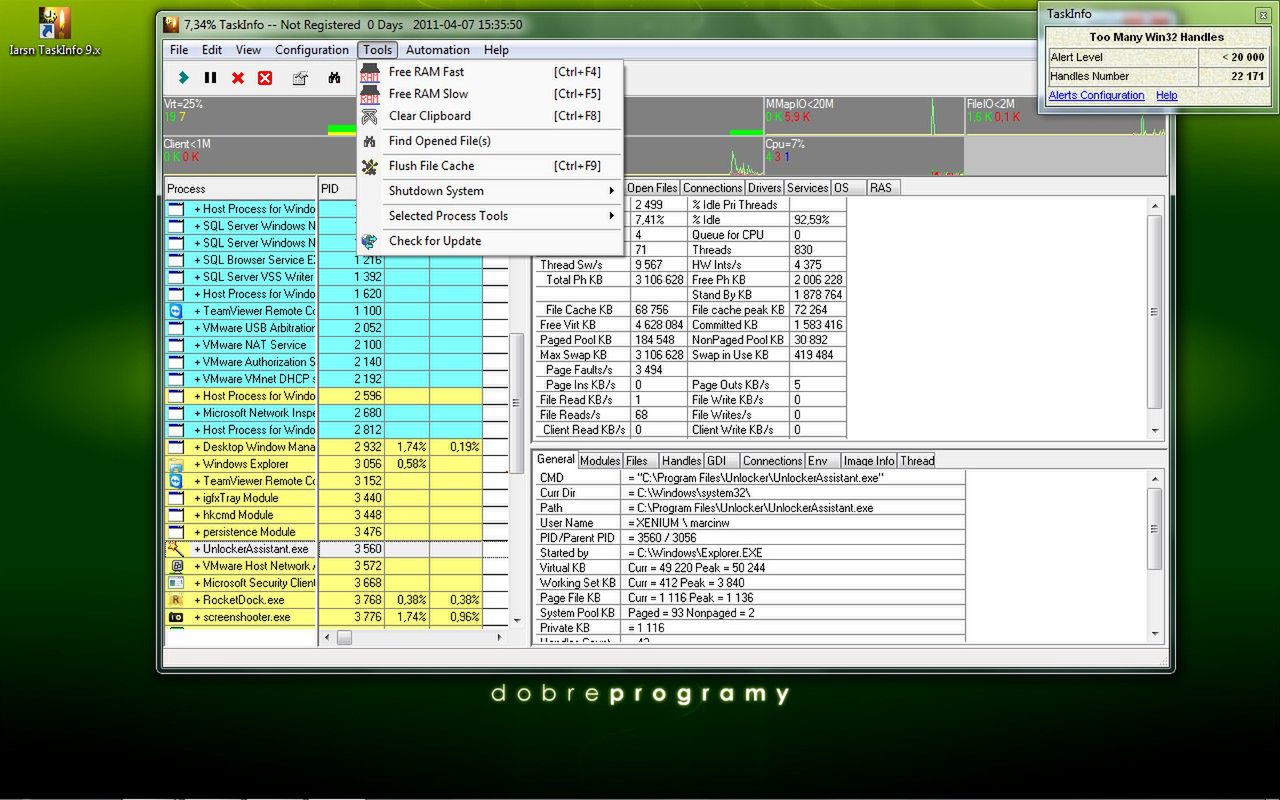Click the green arrow toolbar icon

coord(183,77)
